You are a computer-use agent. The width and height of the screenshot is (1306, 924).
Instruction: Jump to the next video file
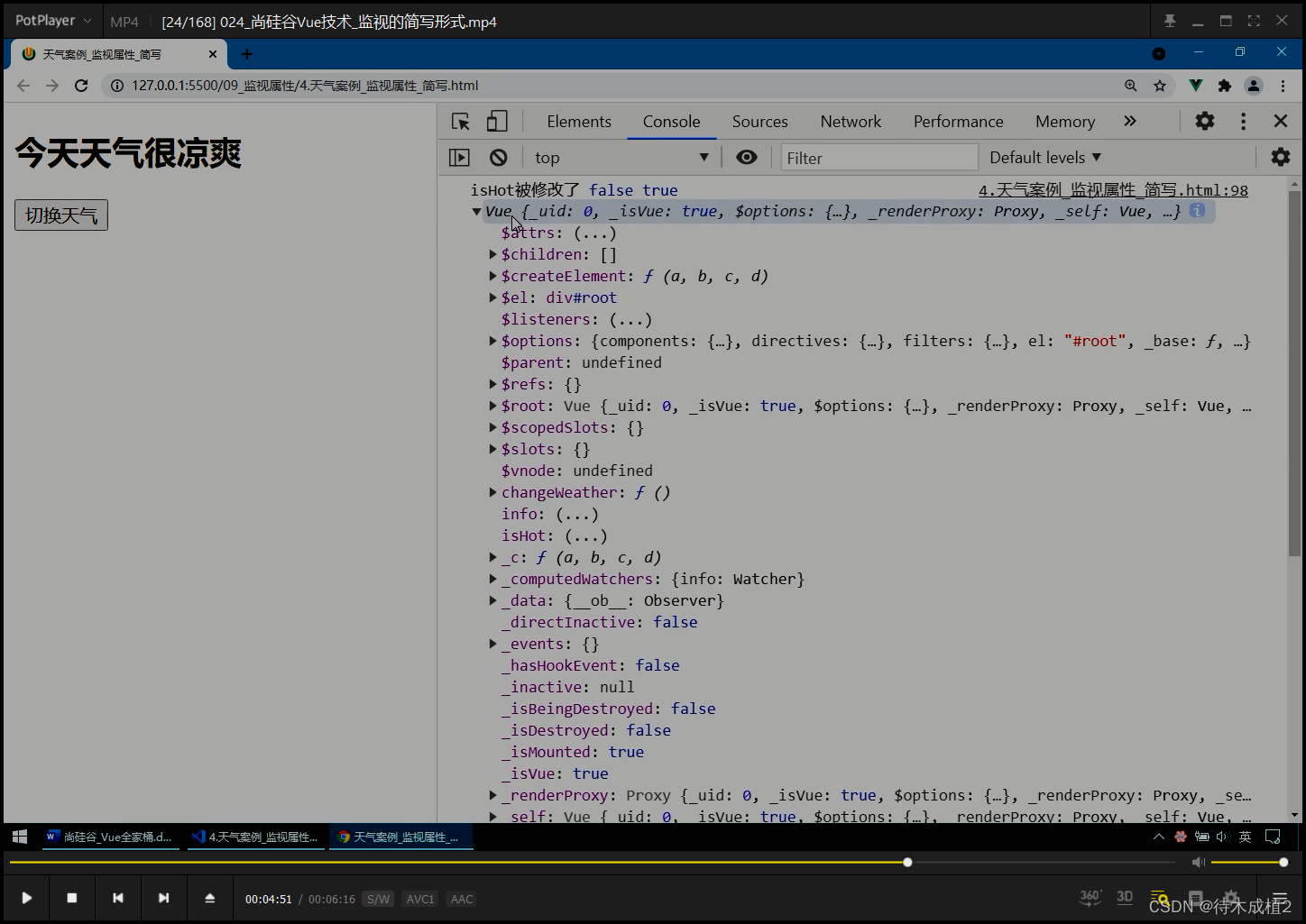[x=163, y=898]
